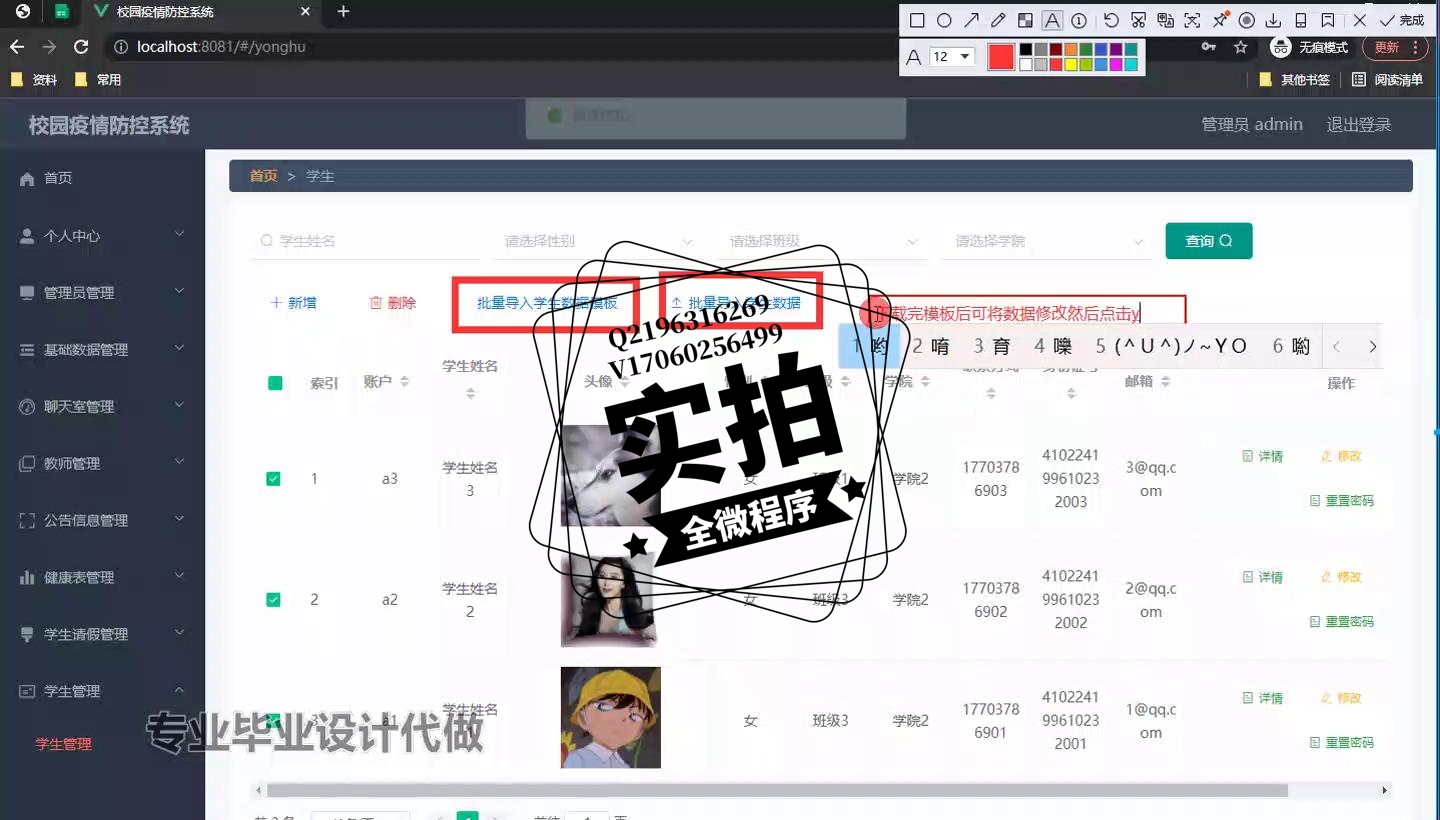Screen dimensions: 1440x820
Task: Click the 新增 add button
Action: tap(294, 303)
